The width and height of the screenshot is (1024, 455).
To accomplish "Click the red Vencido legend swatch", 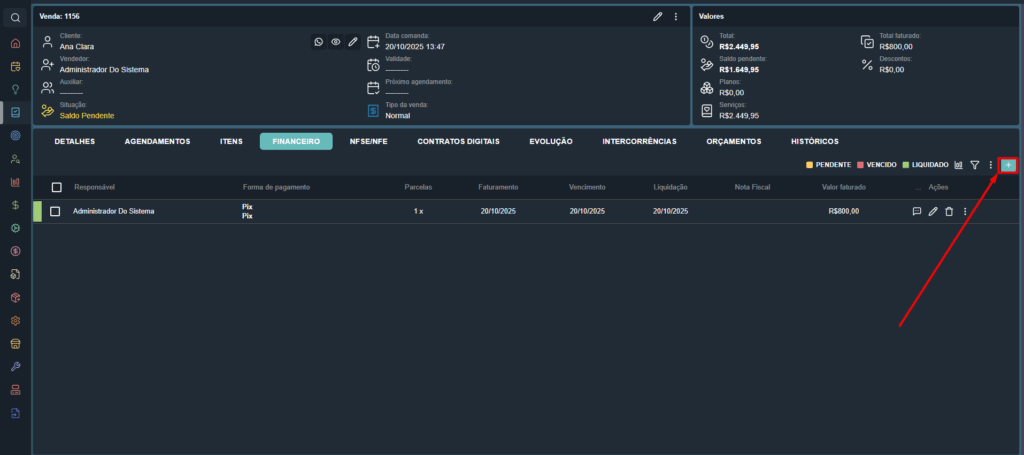I will click(860, 165).
